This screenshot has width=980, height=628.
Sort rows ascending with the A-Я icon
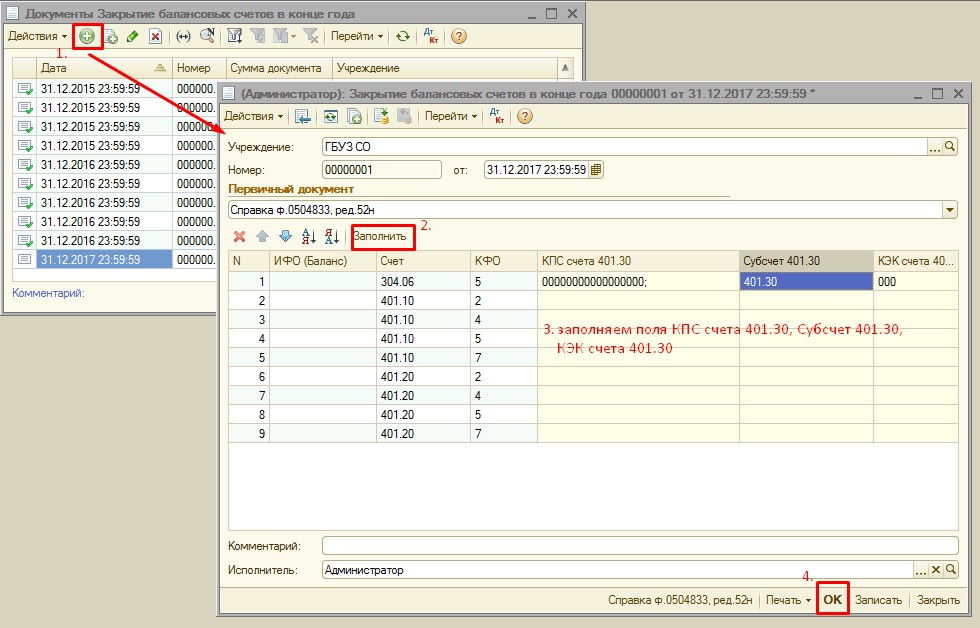pos(308,237)
